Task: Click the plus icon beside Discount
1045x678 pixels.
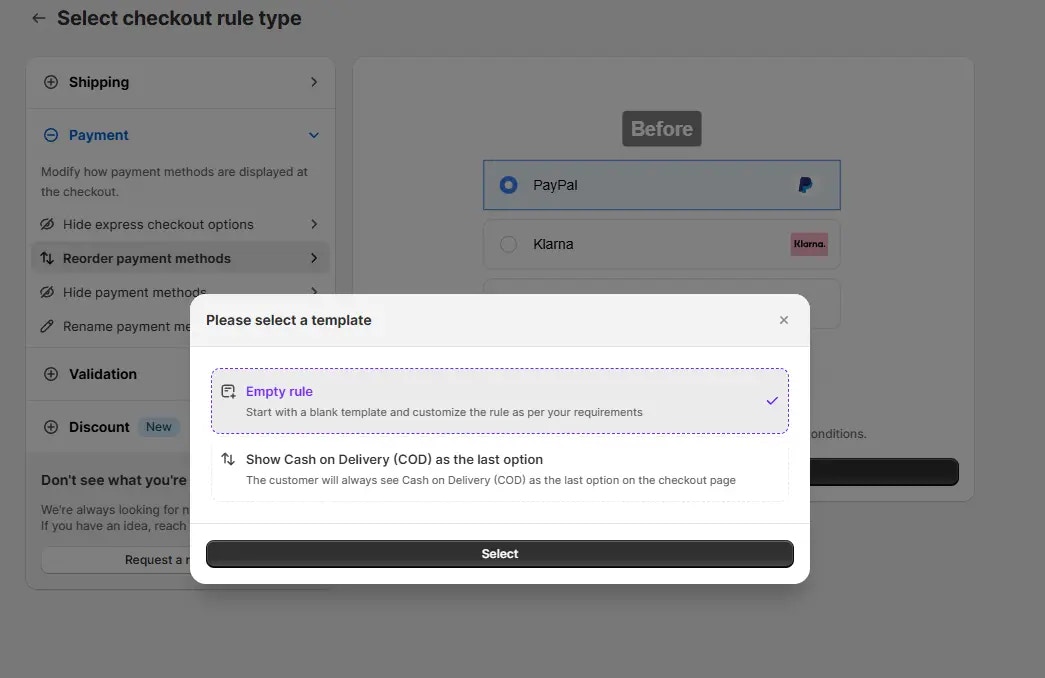Action: coord(51,427)
